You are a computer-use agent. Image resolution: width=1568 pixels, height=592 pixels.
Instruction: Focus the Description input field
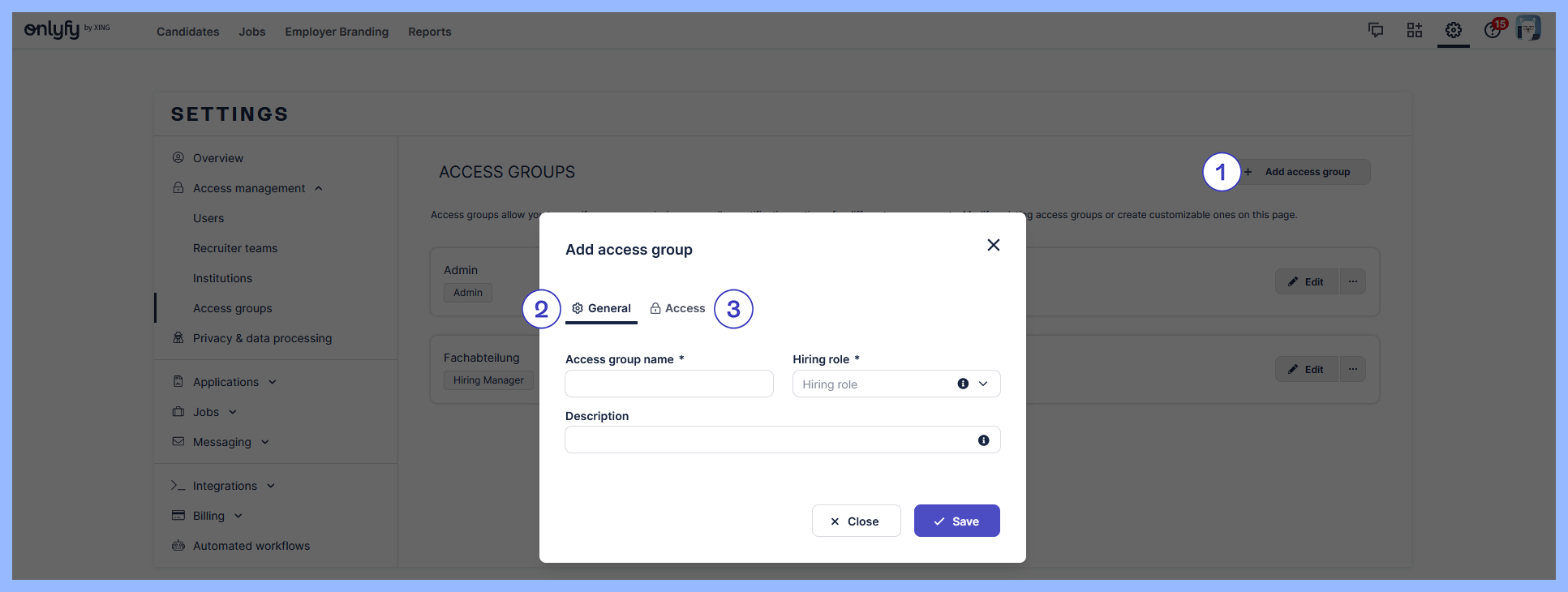[783, 440]
